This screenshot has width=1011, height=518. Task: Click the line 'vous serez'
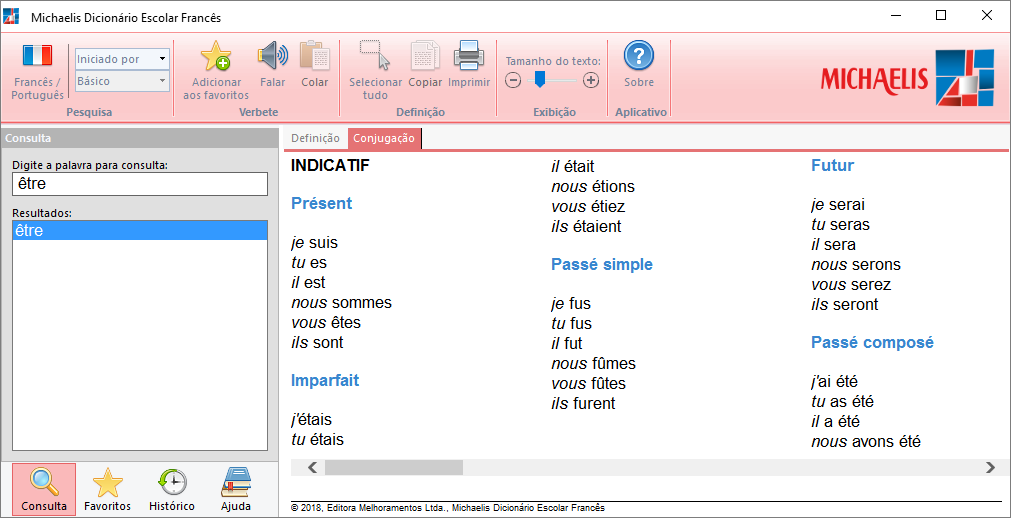[851, 284]
